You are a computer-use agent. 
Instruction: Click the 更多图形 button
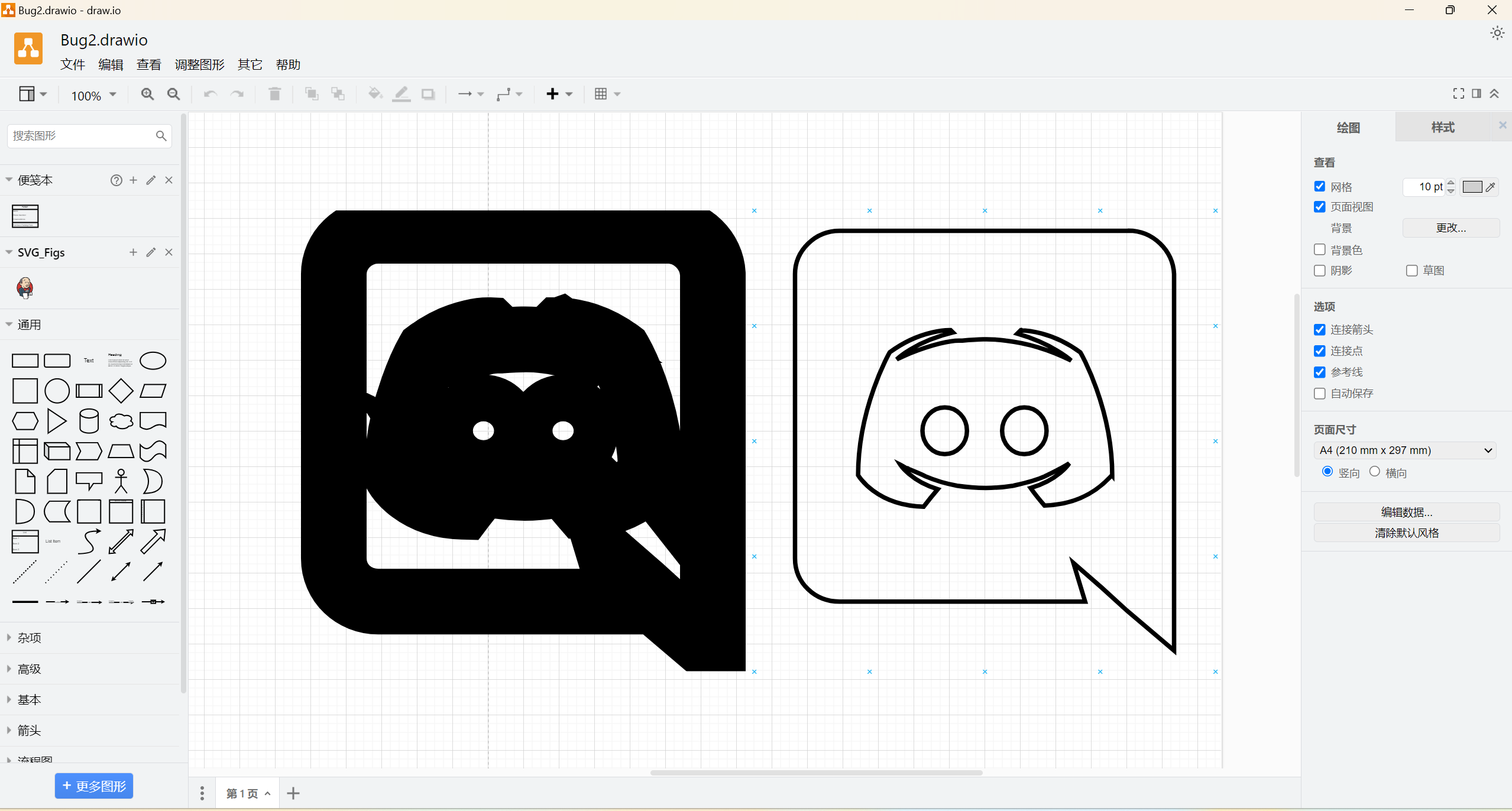pos(94,786)
